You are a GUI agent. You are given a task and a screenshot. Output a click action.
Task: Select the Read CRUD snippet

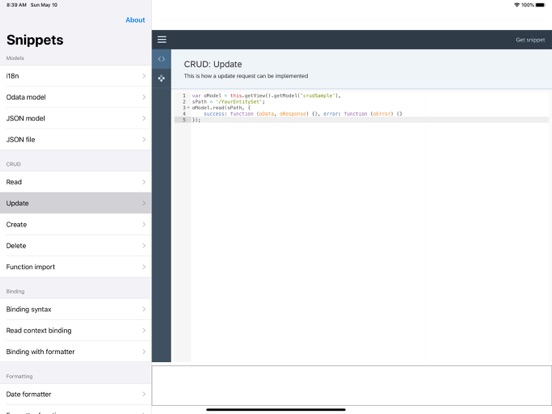click(x=76, y=182)
